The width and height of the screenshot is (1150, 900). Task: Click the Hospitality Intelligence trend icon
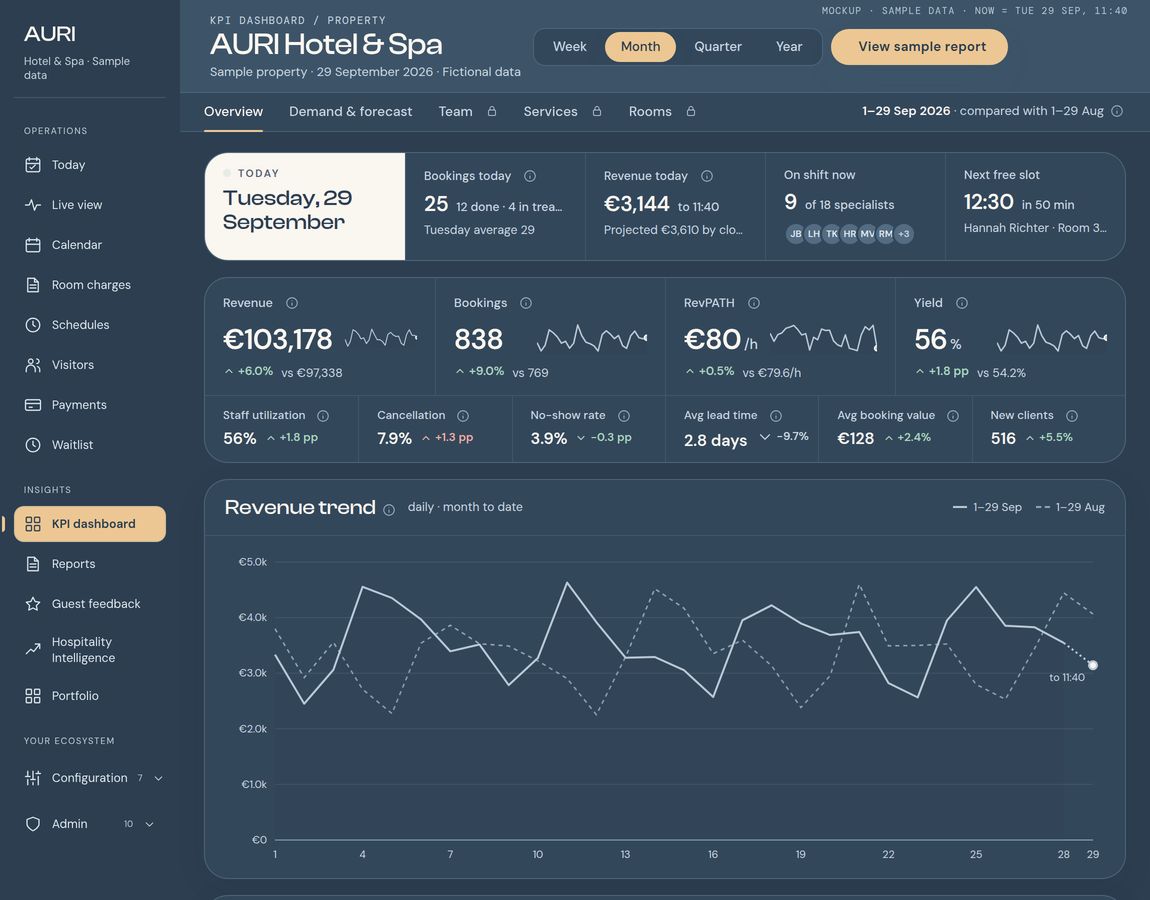(33, 649)
